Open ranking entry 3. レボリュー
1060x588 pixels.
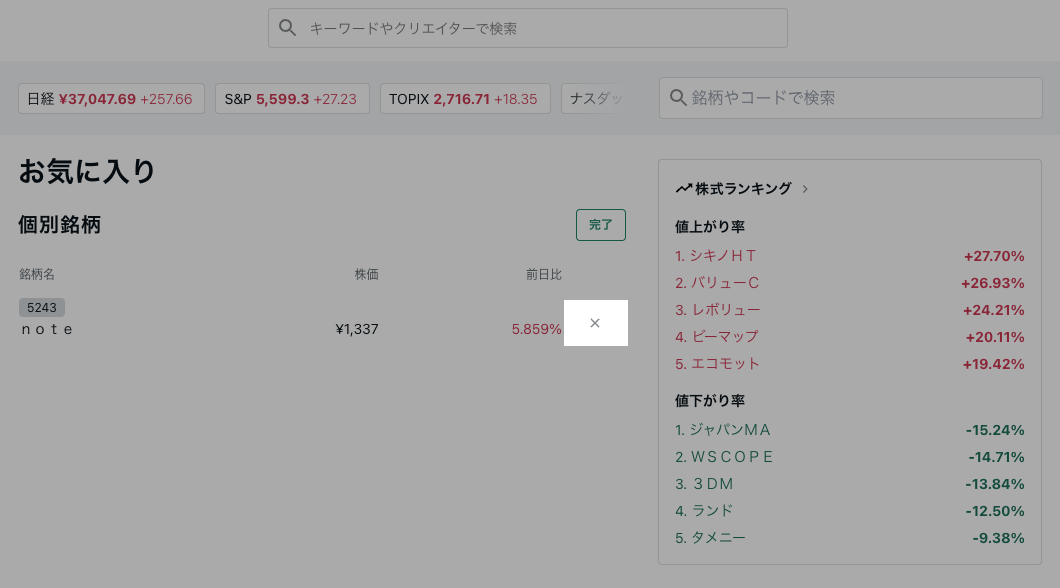(718, 310)
